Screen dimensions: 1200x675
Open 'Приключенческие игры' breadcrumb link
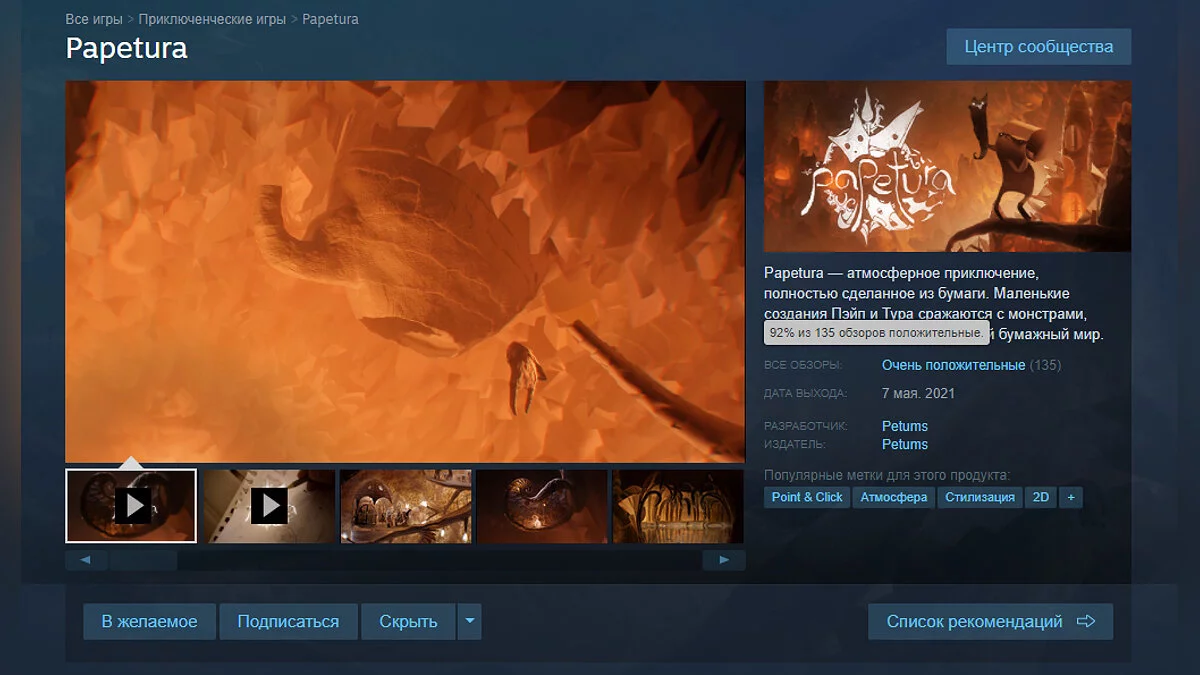coord(212,19)
